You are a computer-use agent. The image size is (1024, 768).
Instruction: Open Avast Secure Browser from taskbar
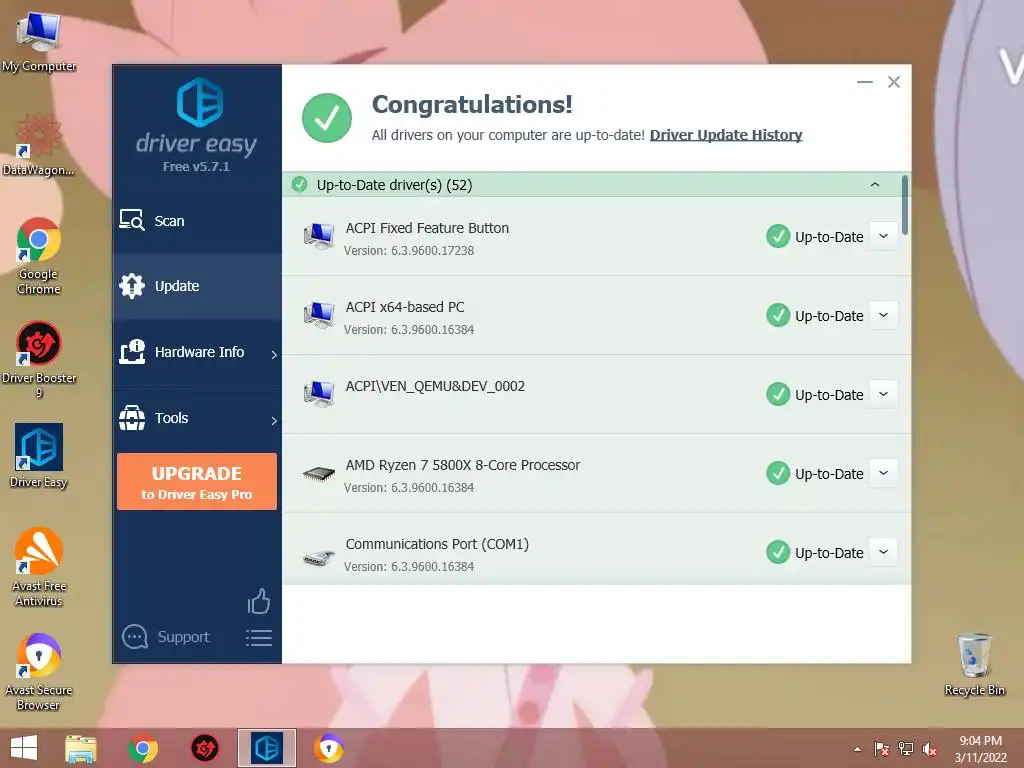pos(328,748)
